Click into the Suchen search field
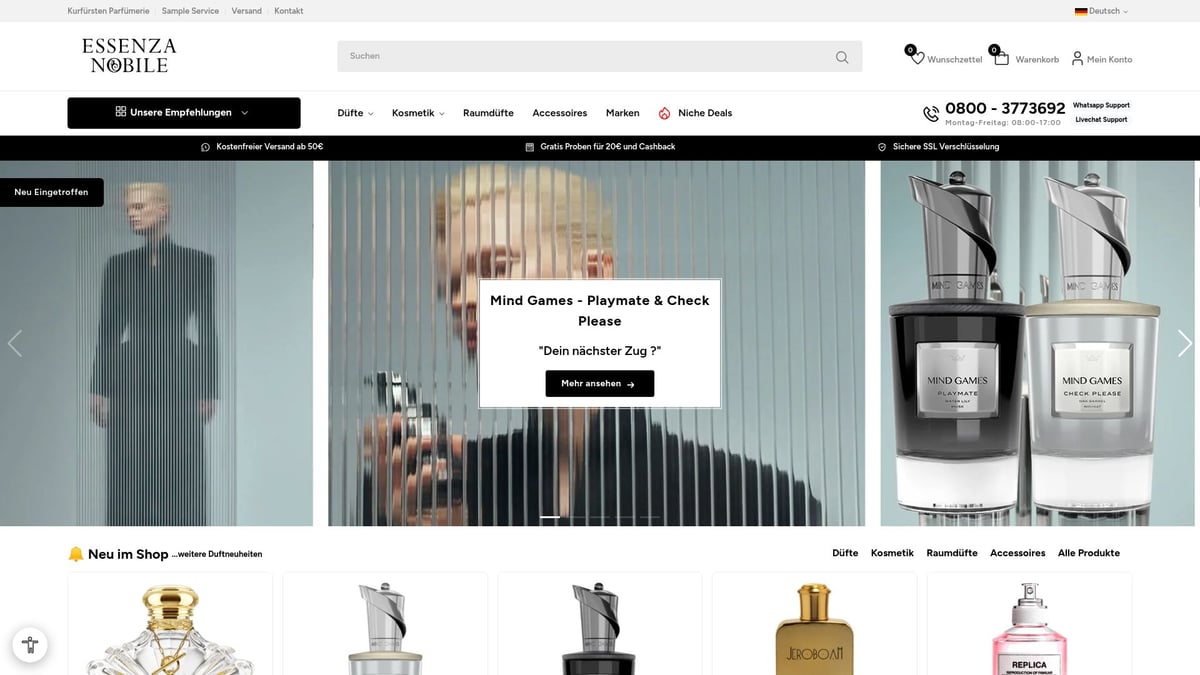This screenshot has height=675, width=1200. [585, 56]
